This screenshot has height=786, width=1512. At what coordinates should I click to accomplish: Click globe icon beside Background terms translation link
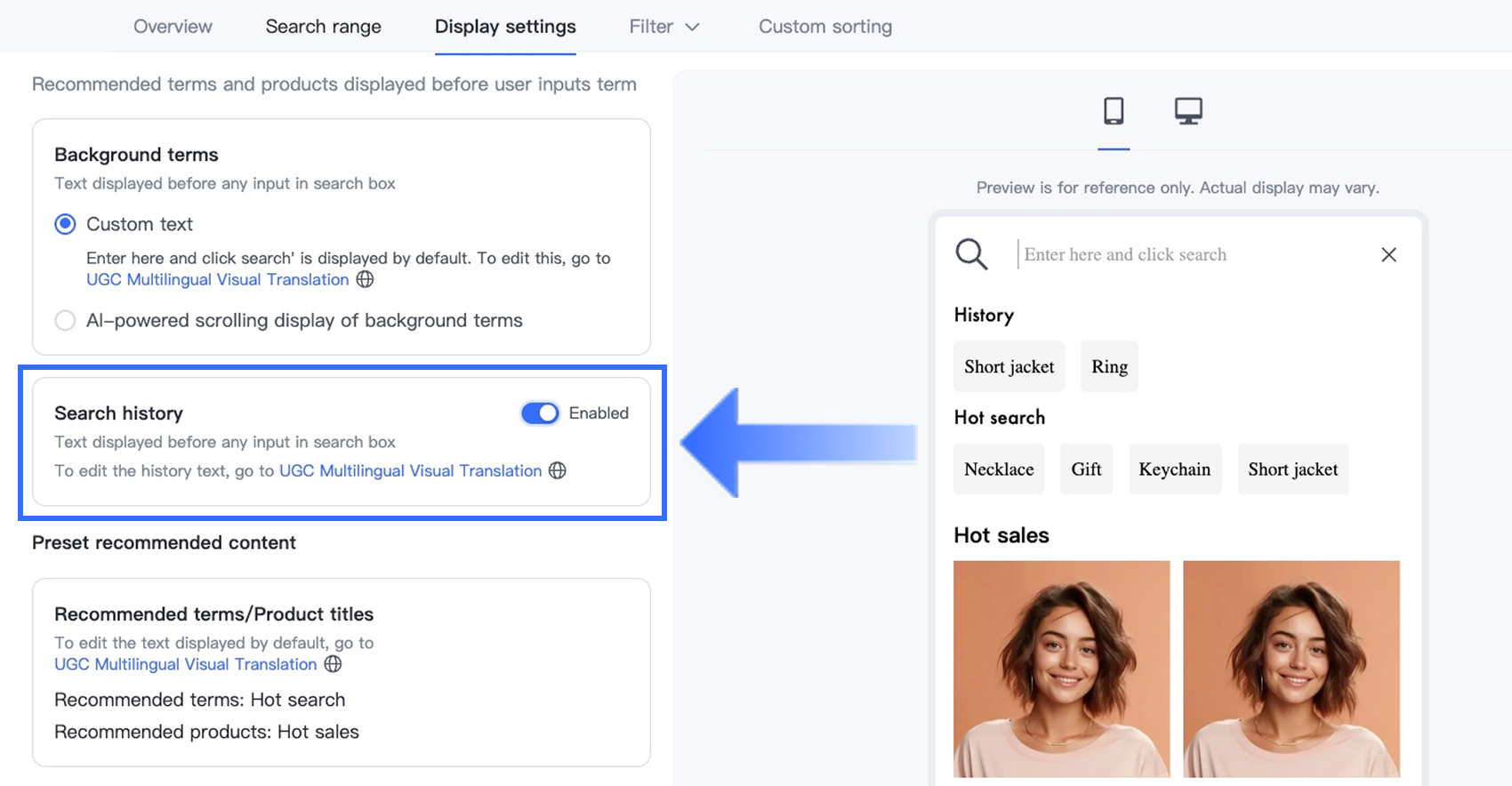pos(365,279)
